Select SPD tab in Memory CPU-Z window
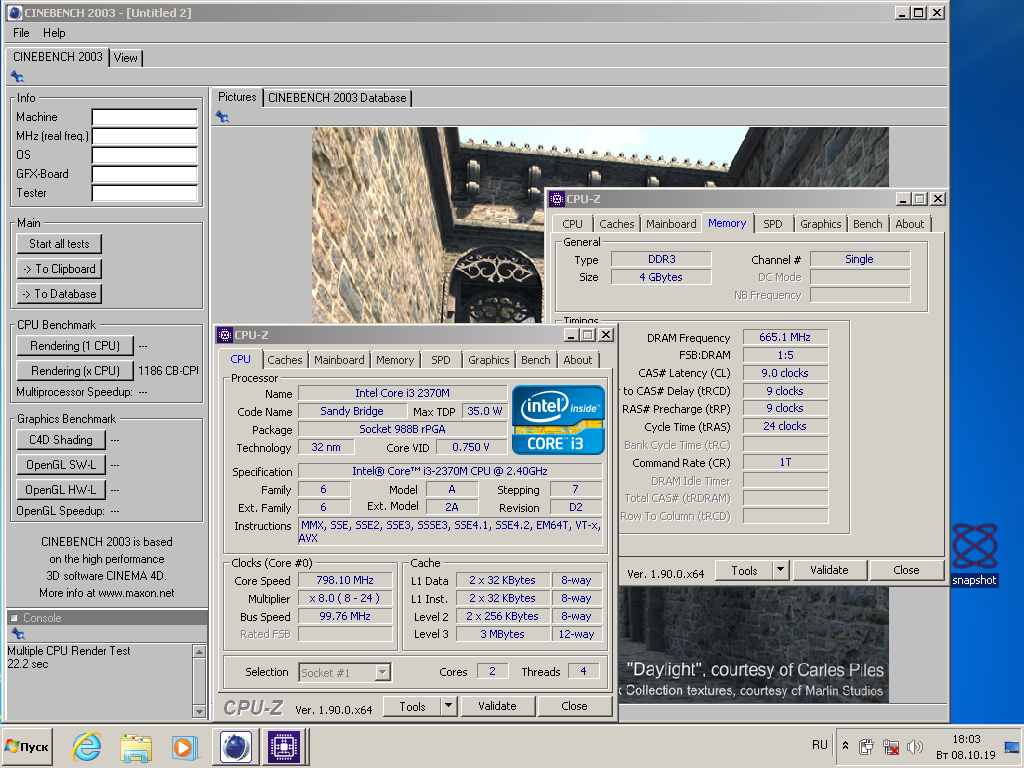The width and height of the screenshot is (1024, 768). click(773, 224)
